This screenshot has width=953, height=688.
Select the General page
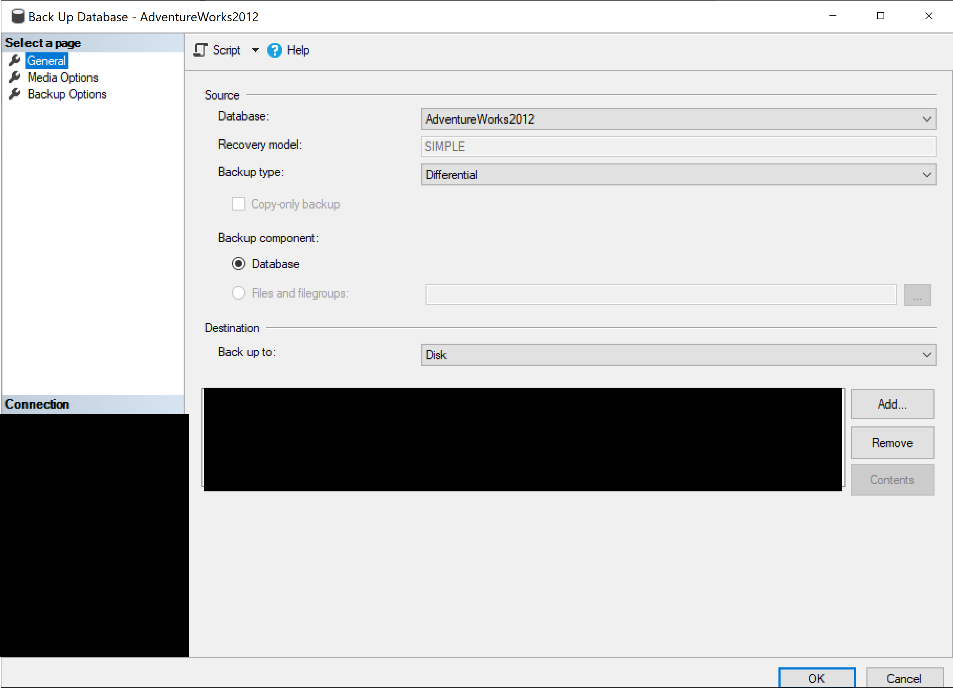(x=46, y=61)
